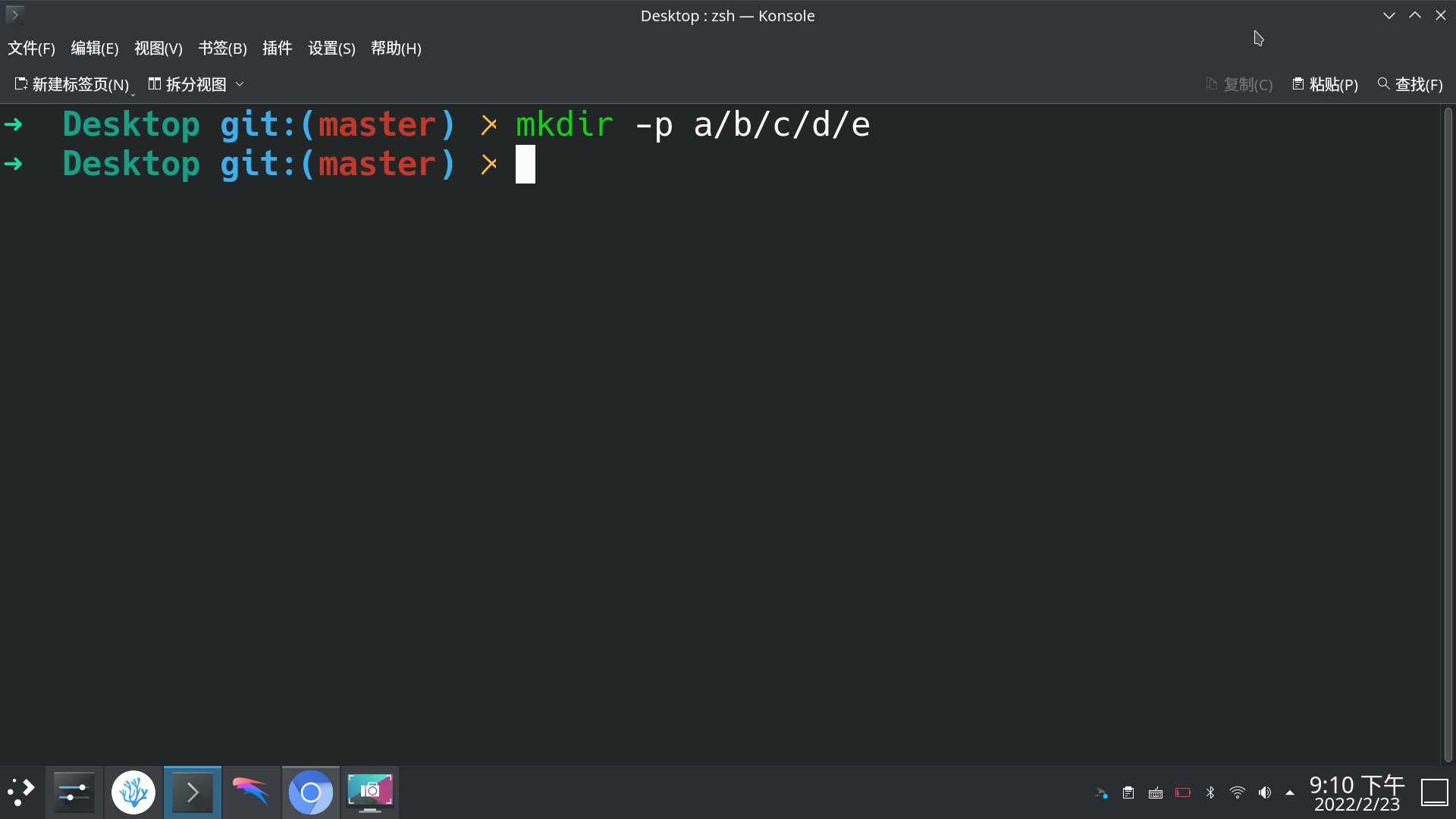The image size is (1456, 819).
Task: Click the Show Desktop button
Action: 1435,793
